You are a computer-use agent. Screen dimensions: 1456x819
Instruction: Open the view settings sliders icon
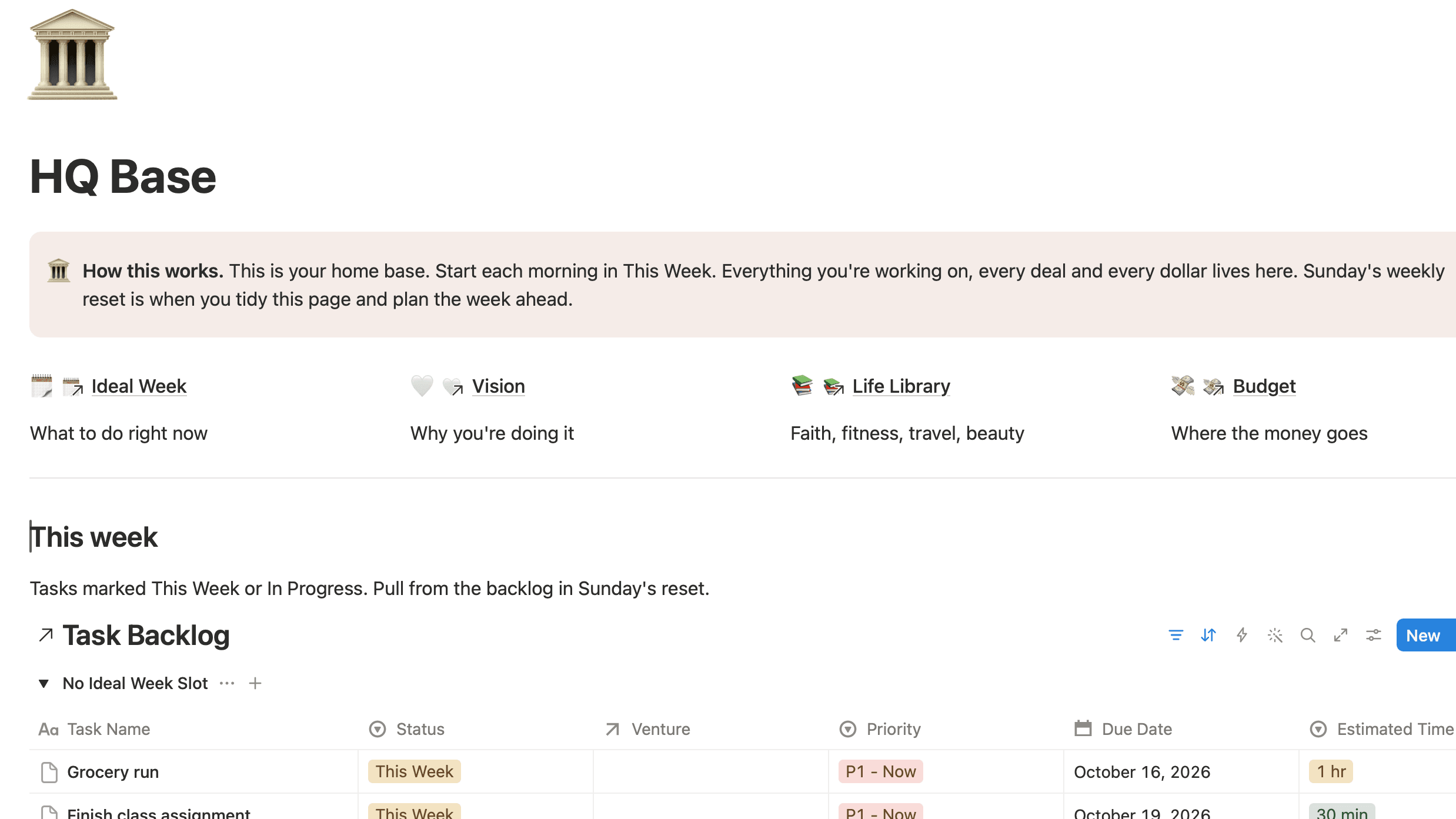[x=1373, y=635]
